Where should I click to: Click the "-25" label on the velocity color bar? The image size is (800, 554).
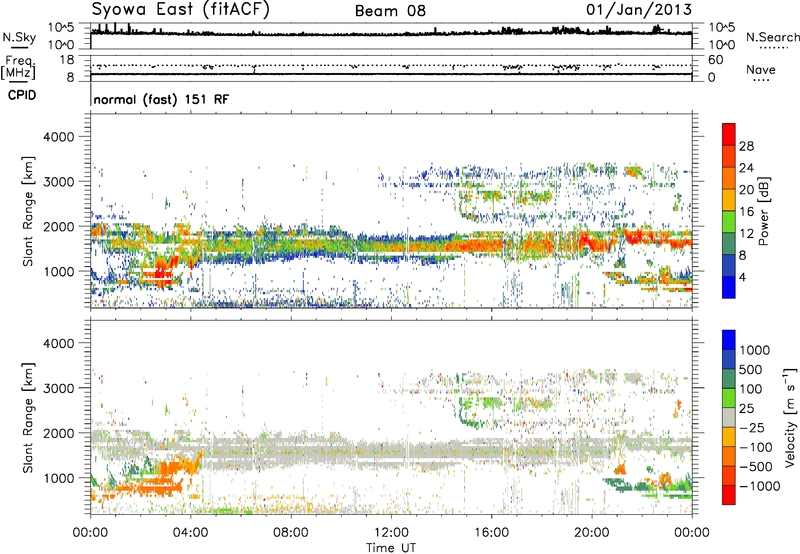tap(752, 427)
